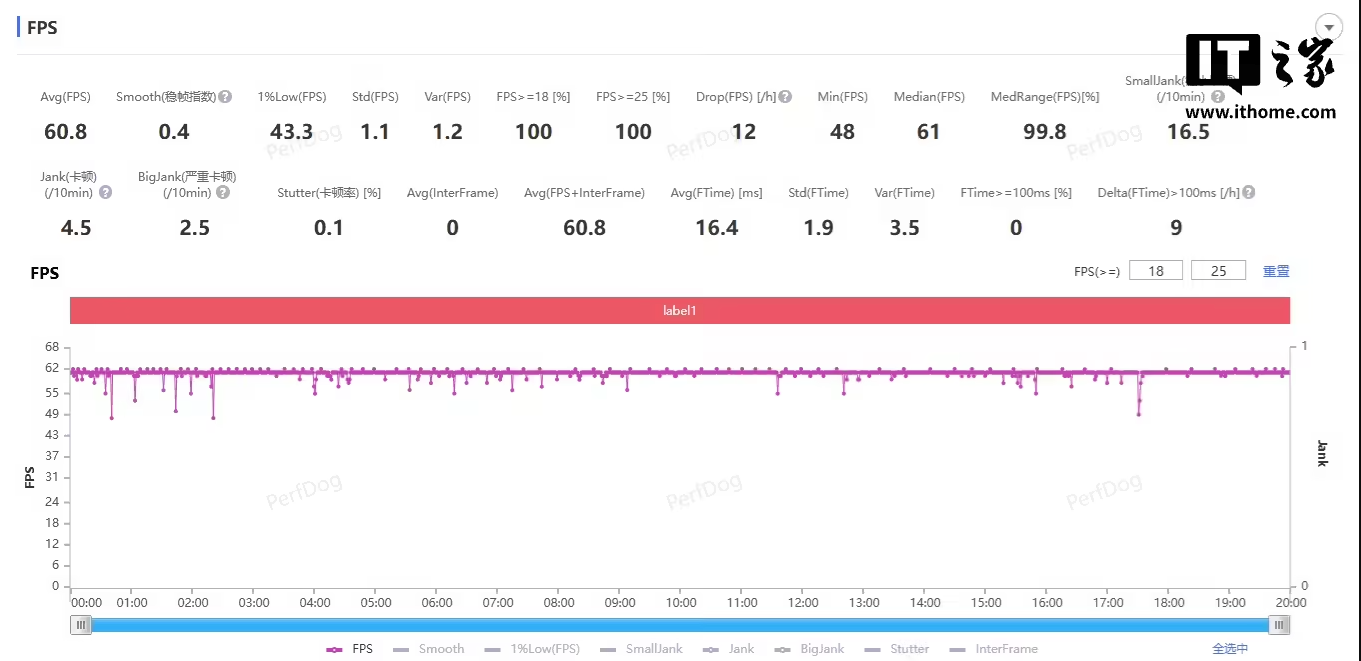Click help icon under SmallJank (/10min)
This screenshot has height=661, width=1361.
point(1217,97)
